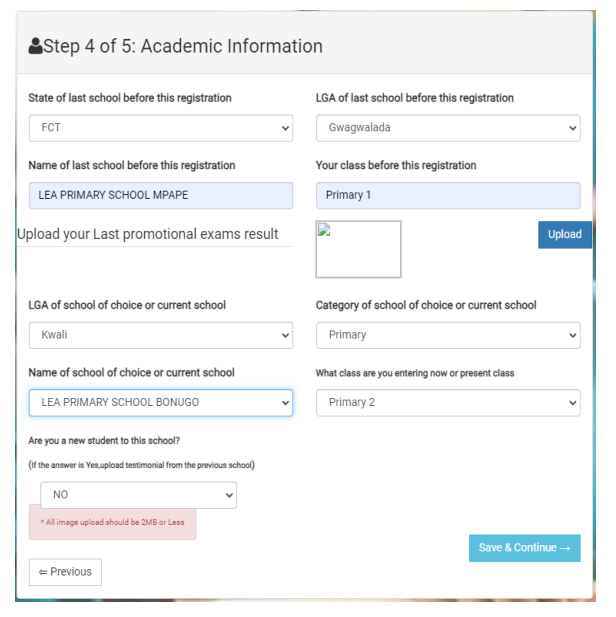Open the LGA of last school dropdown
Image resolution: width=616 pixels, height=617 pixels.
point(447,128)
